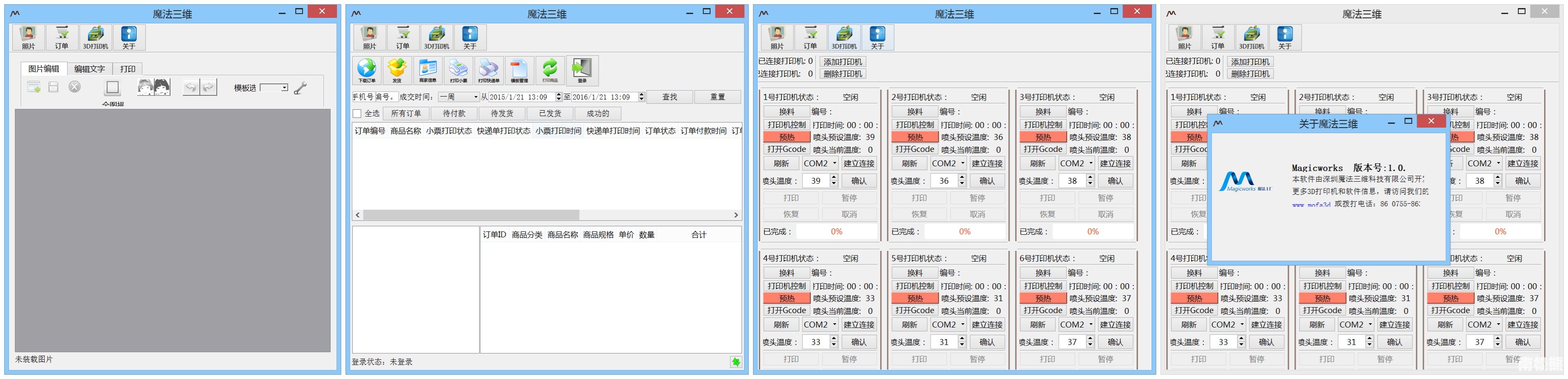
Task: Click Print Express Waybill (打印快递单) icon
Action: point(489,71)
